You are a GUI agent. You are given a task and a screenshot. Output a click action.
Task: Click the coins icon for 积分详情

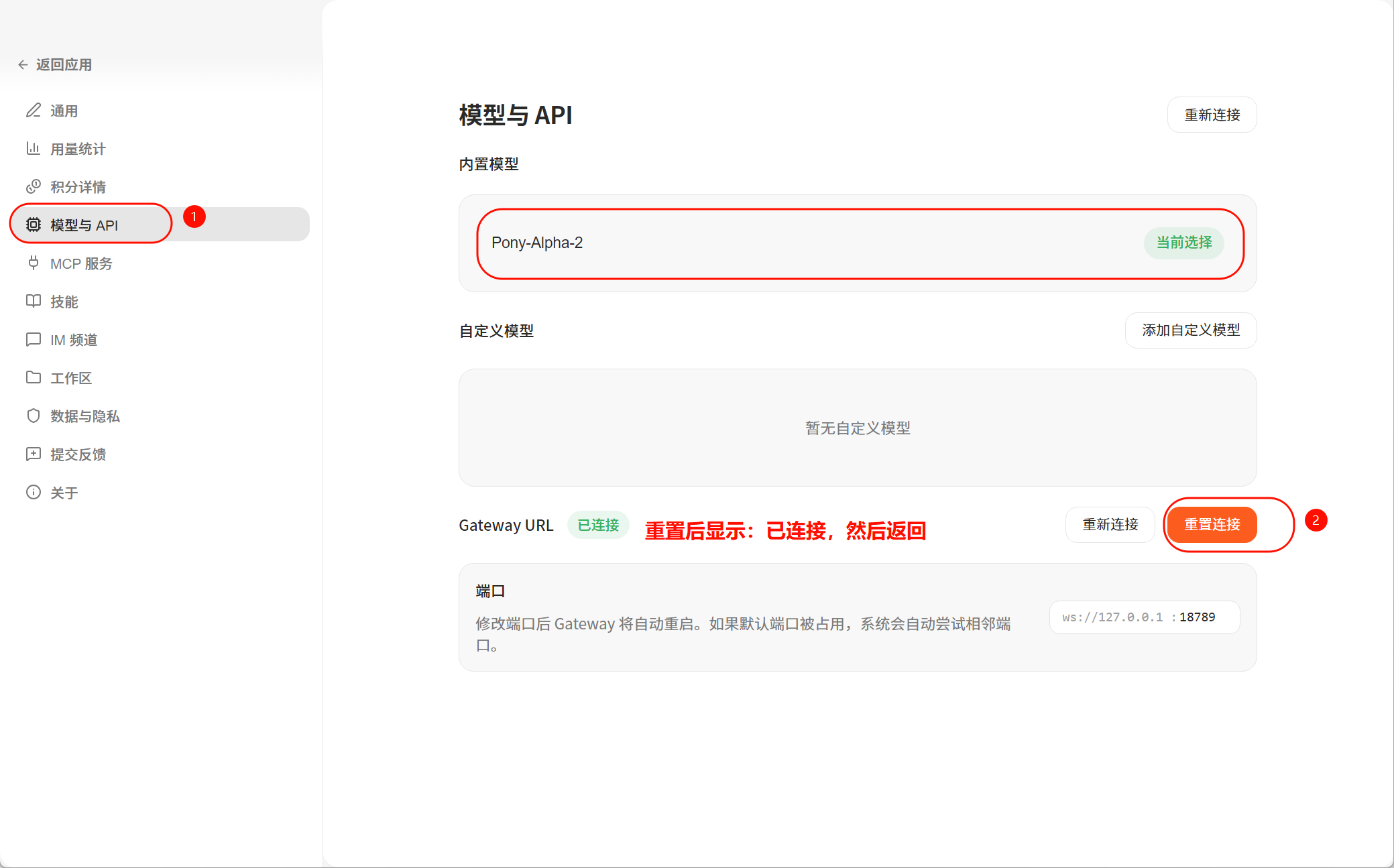(x=34, y=186)
